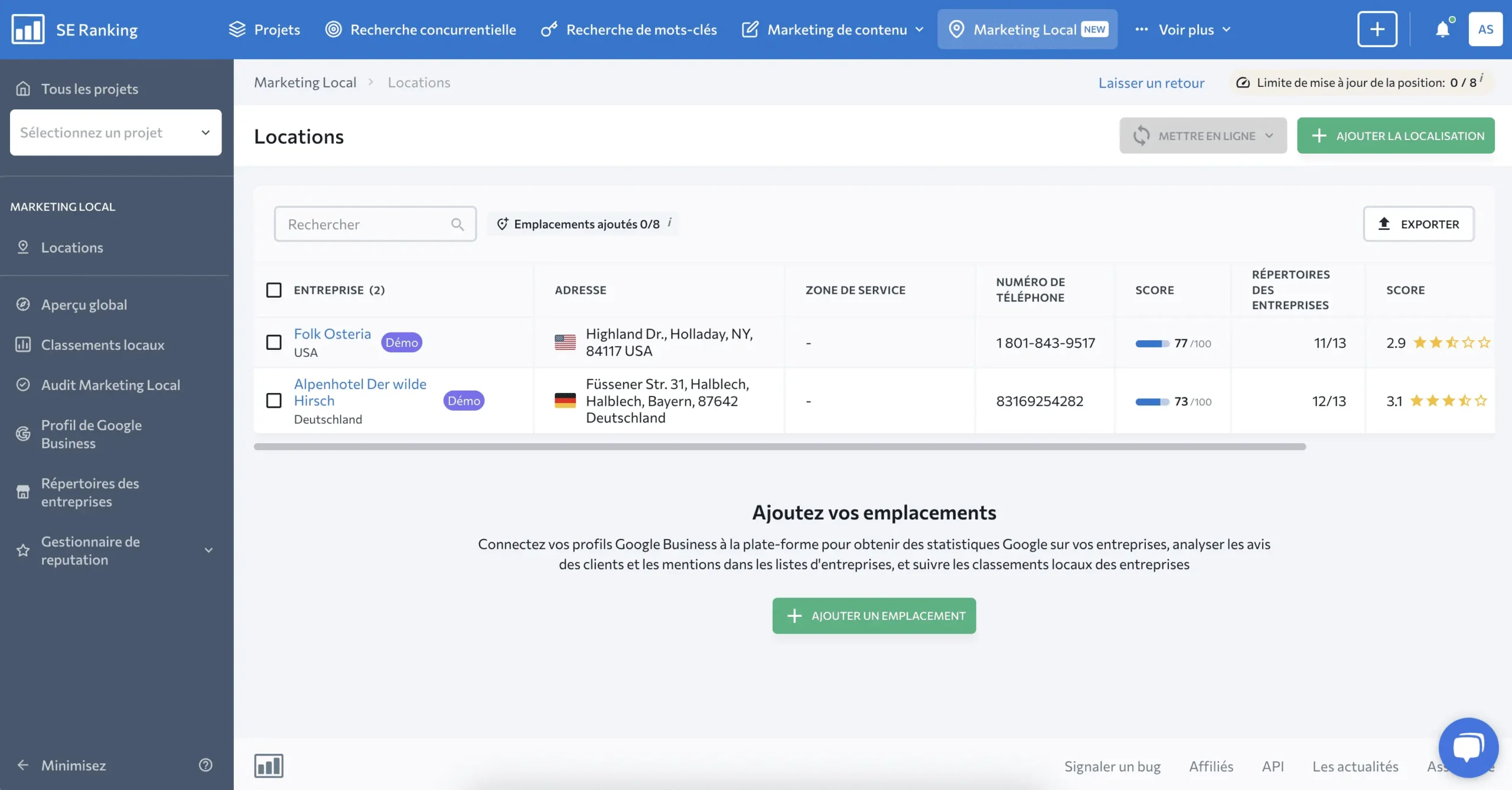Click the help question mark icon in sidebar
Image resolution: width=1512 pixels, height=790 pixels.
pos(206,765)
